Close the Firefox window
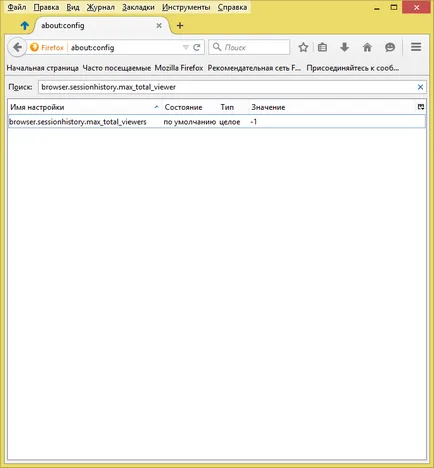The height and width of the screenshot is (468, 434). point(416,7)
